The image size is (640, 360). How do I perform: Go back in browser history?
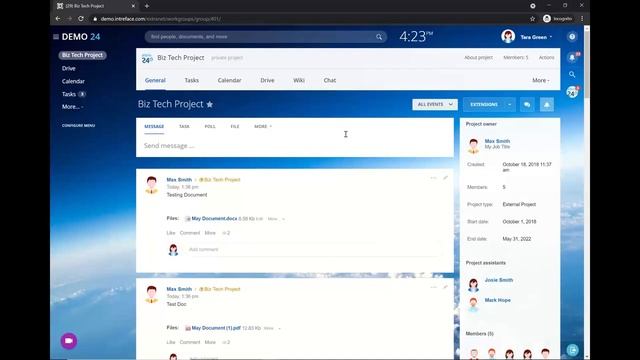pos(58,19)
